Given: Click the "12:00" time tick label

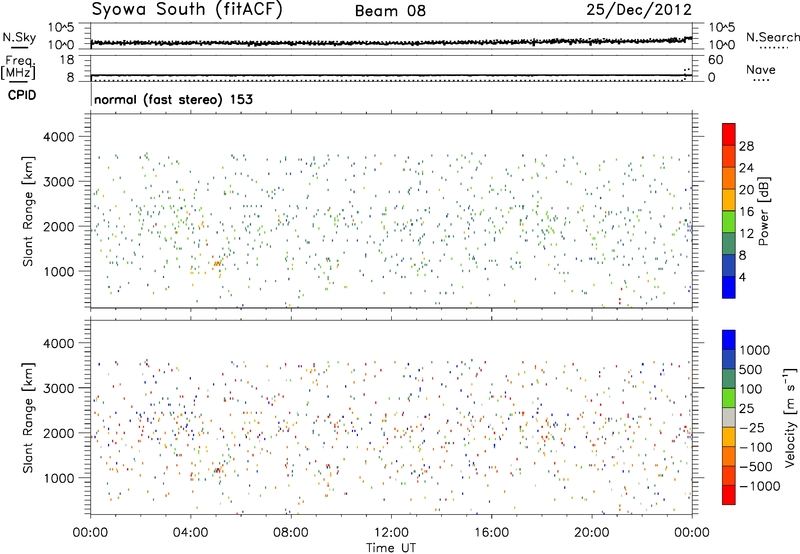Looking at the screenshot, I should pyautogui.click(x=391, y=533).
